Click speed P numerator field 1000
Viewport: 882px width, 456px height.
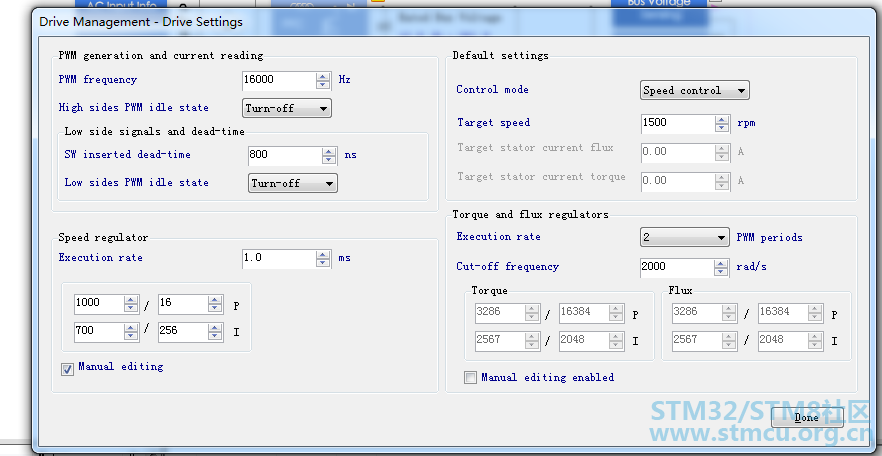click(x=99, y=304)
